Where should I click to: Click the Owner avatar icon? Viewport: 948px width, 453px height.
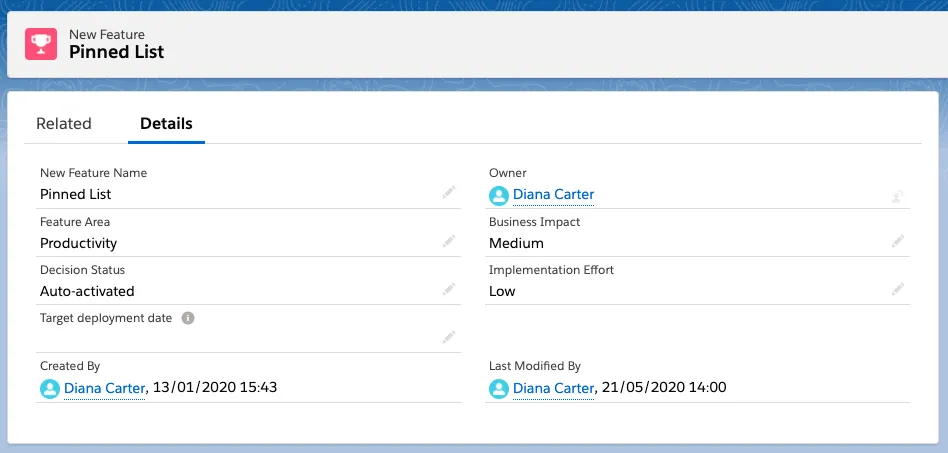click(x=499, y=195)
